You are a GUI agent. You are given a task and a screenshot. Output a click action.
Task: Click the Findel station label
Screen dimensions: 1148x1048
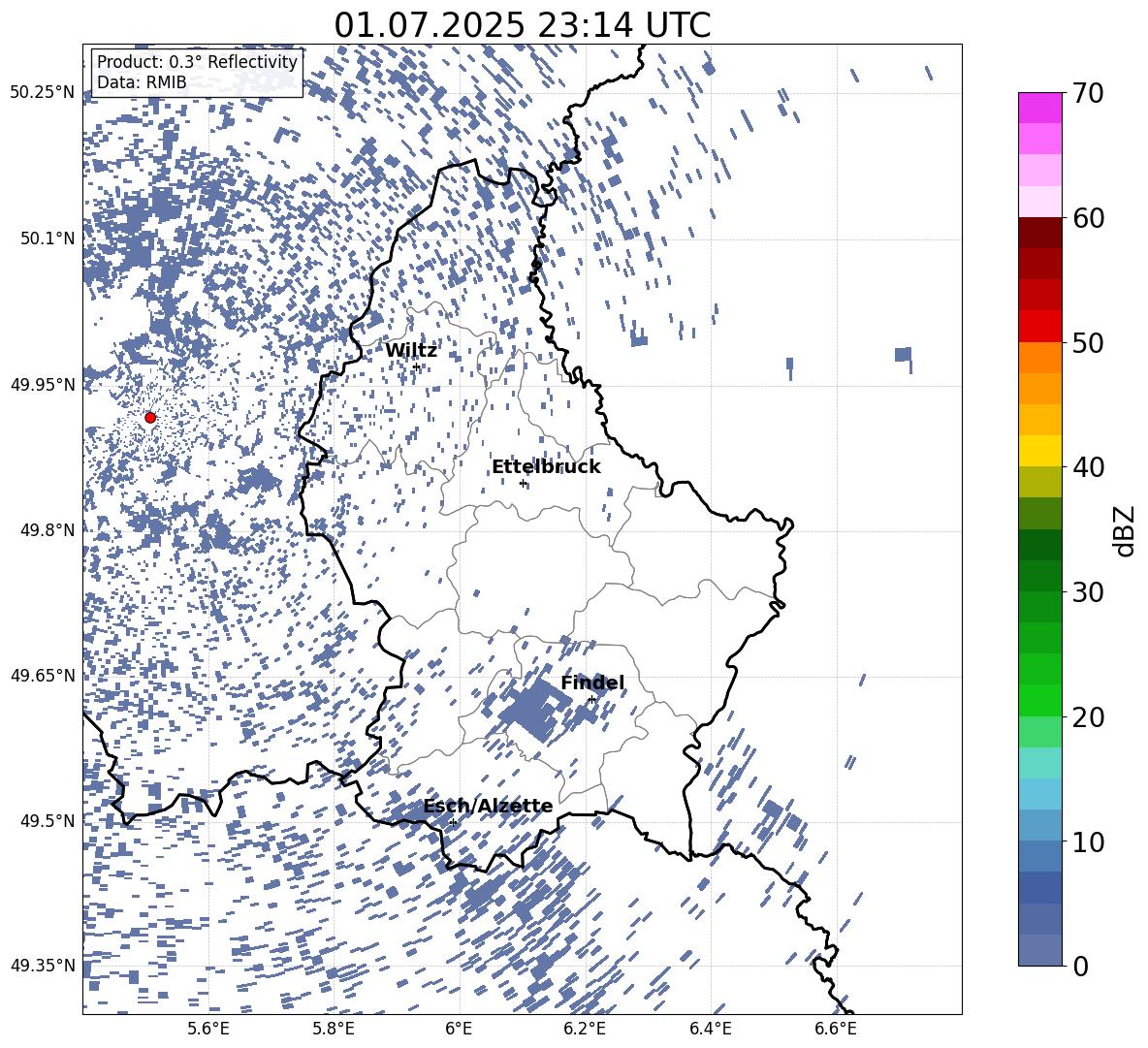pyautogui.click(x=592, y=683)
